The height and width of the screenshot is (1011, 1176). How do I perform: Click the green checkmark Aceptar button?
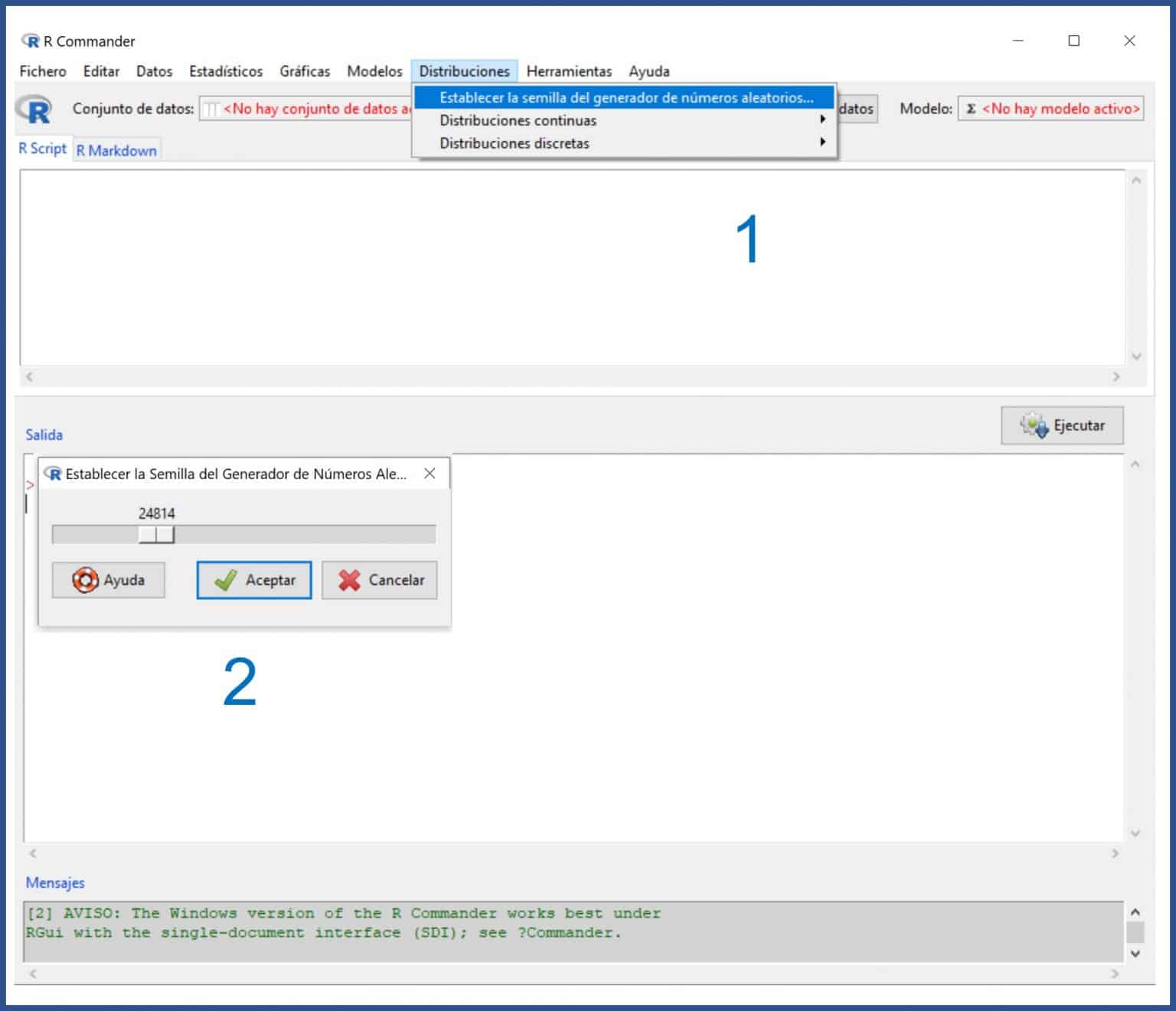(254, 580)
